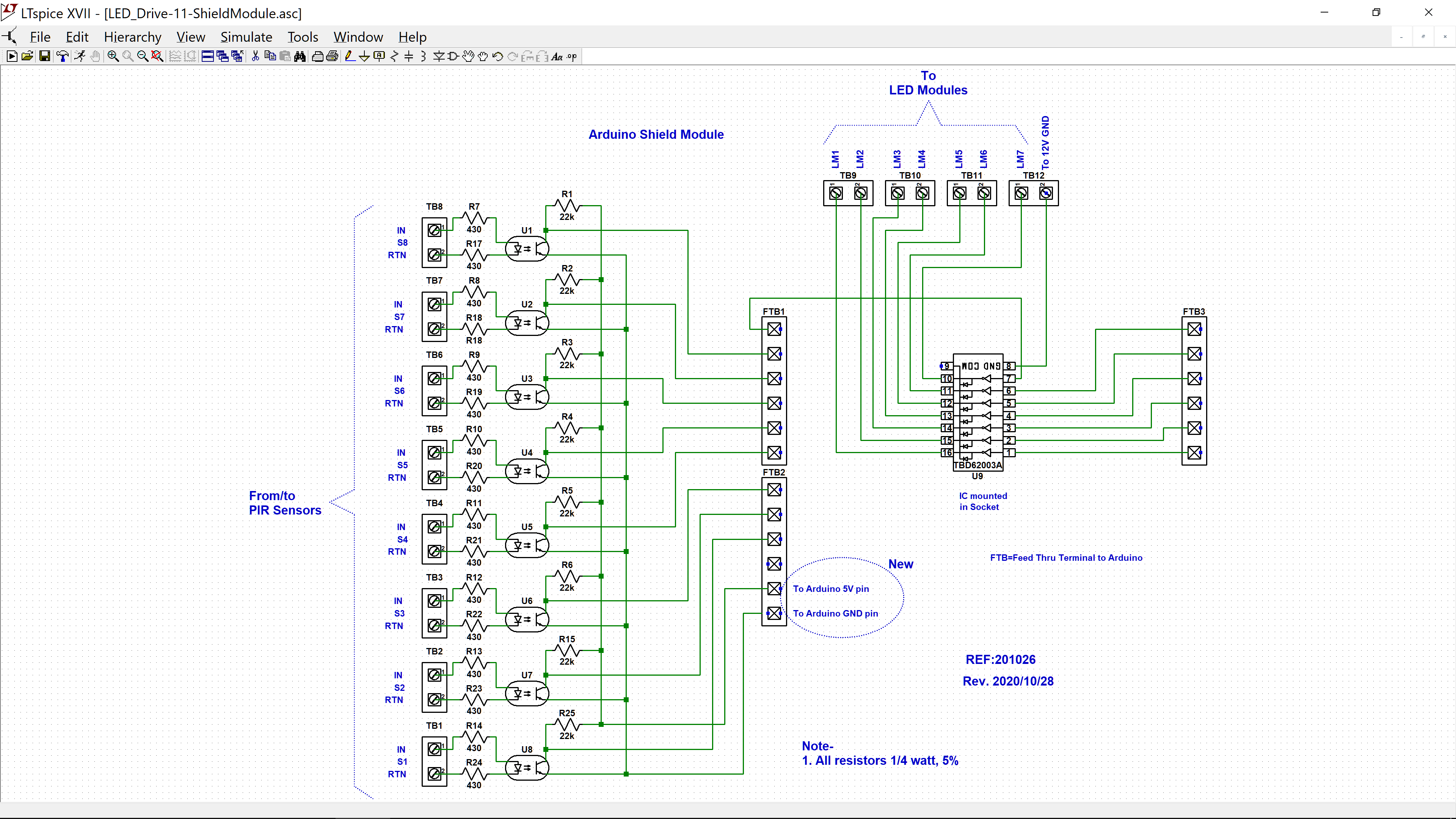Image resolution: width=1456 pixels, height=819 pixels.
Task: Click the TB9 terminal block
Action: click(848, 193)
